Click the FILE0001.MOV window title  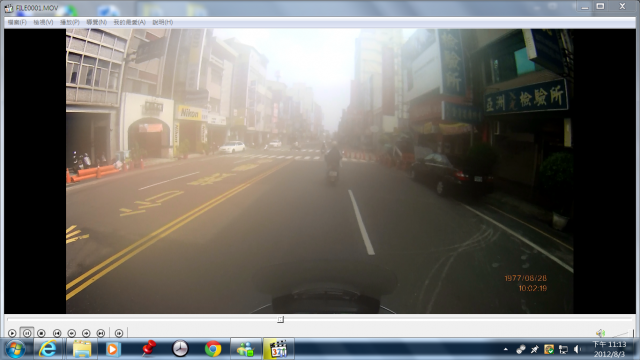click(x=37, y=8)
